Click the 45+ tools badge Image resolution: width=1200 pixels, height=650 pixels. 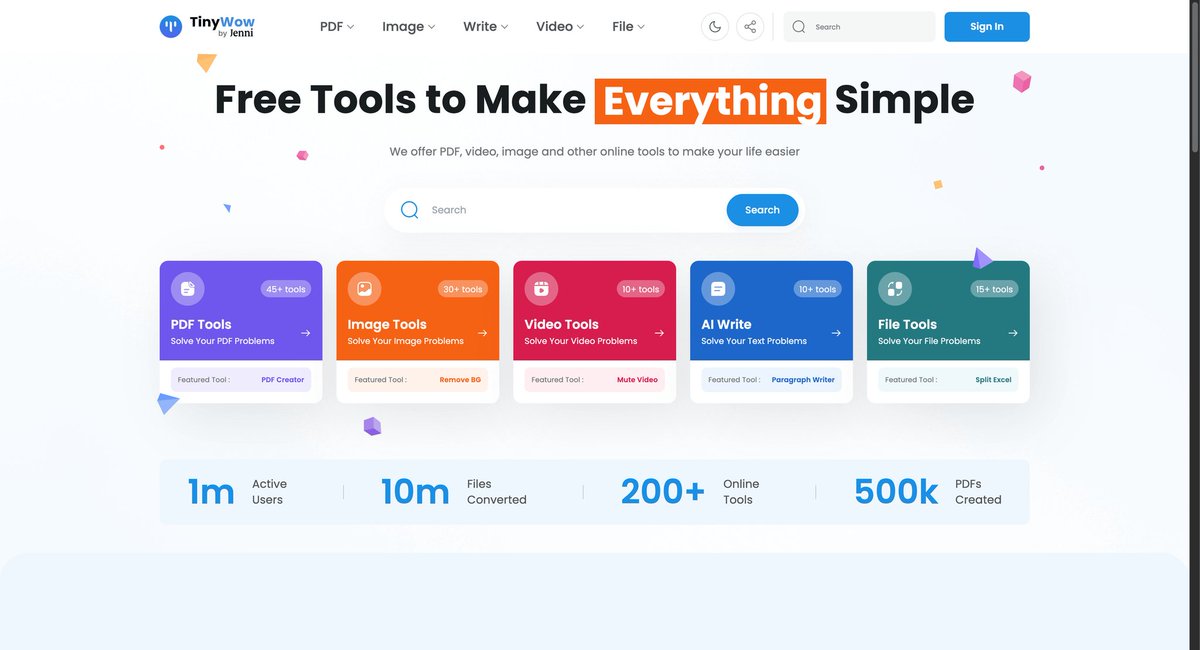(x=287, y=289)
